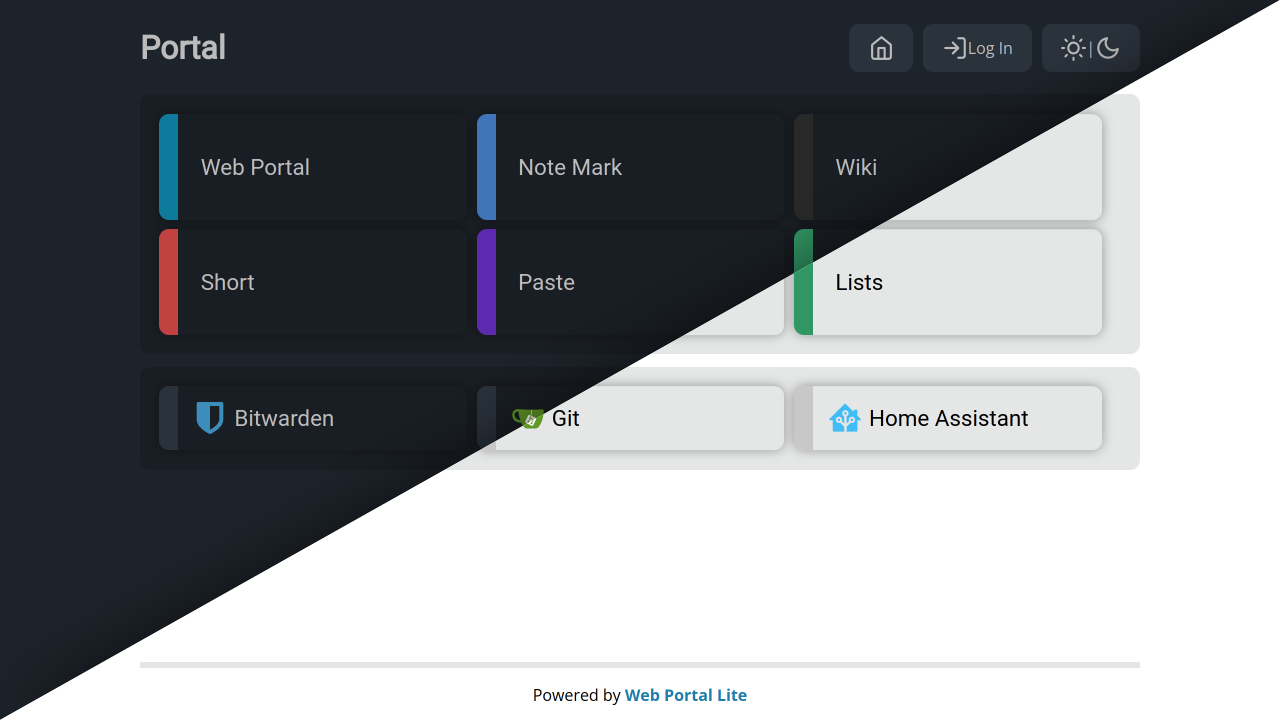Open the Wiki card
This screenshot has width=1280, height=720.
coord(948,167)
